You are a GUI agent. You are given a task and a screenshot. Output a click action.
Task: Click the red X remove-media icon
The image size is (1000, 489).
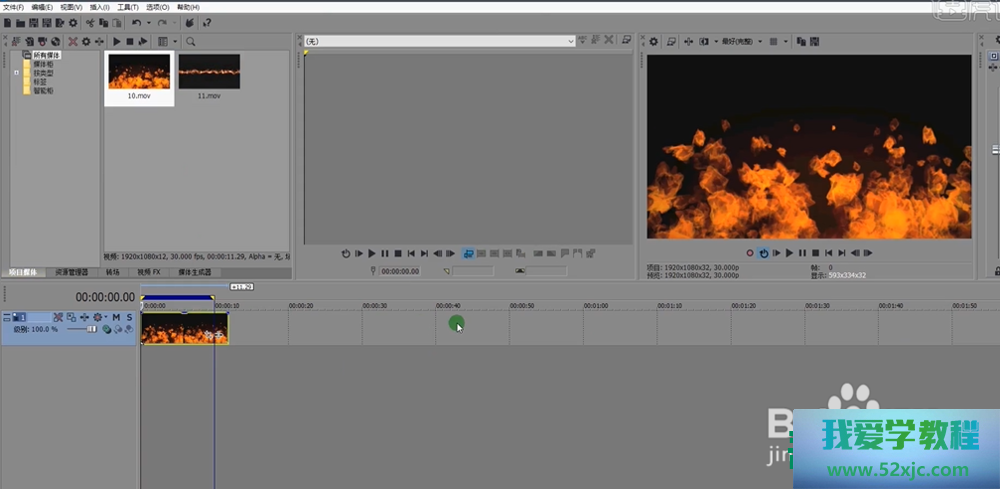pos(73,41)
